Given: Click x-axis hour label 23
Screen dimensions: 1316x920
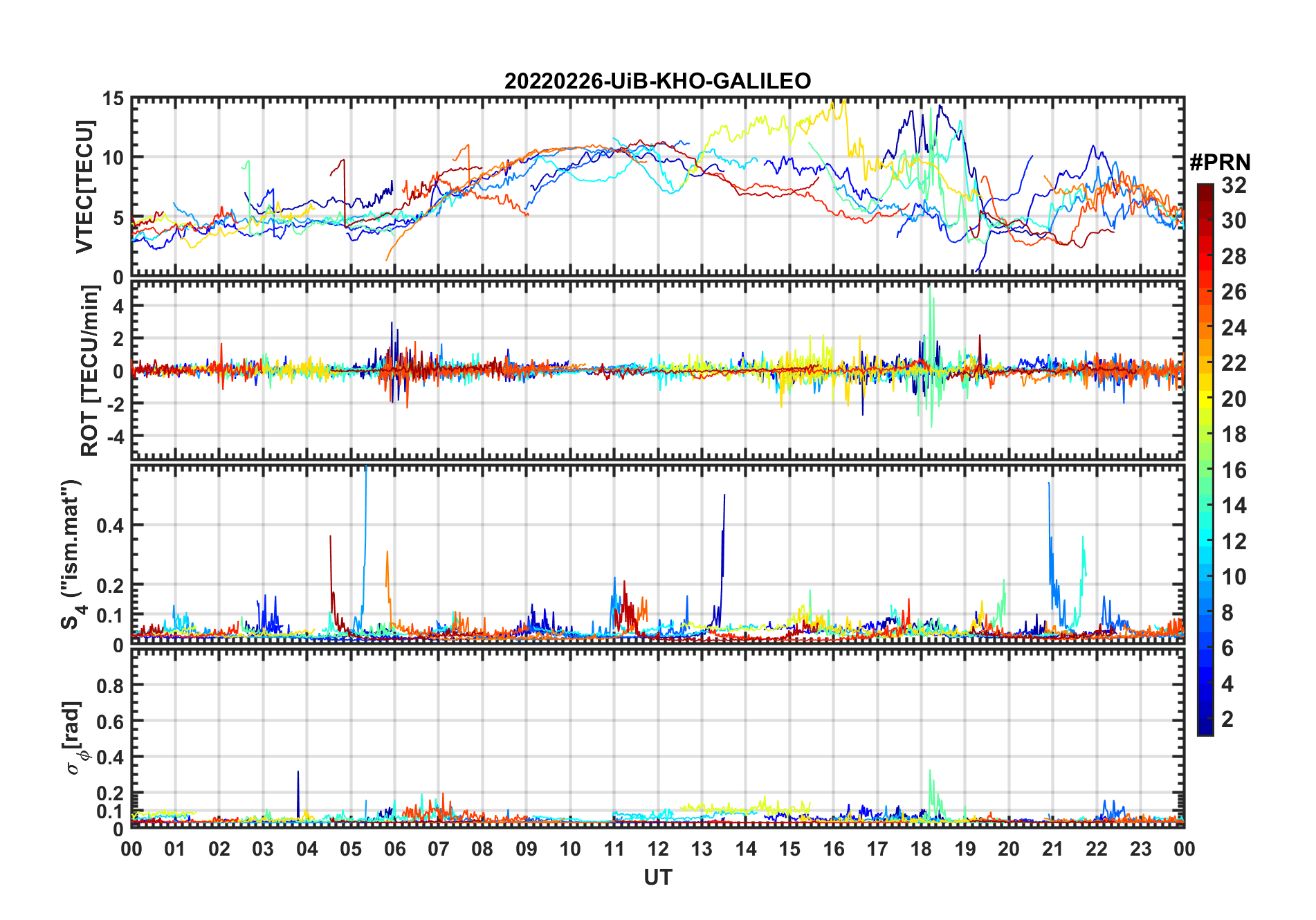Looking at the screenshot, I should [x=1140, y=849].
